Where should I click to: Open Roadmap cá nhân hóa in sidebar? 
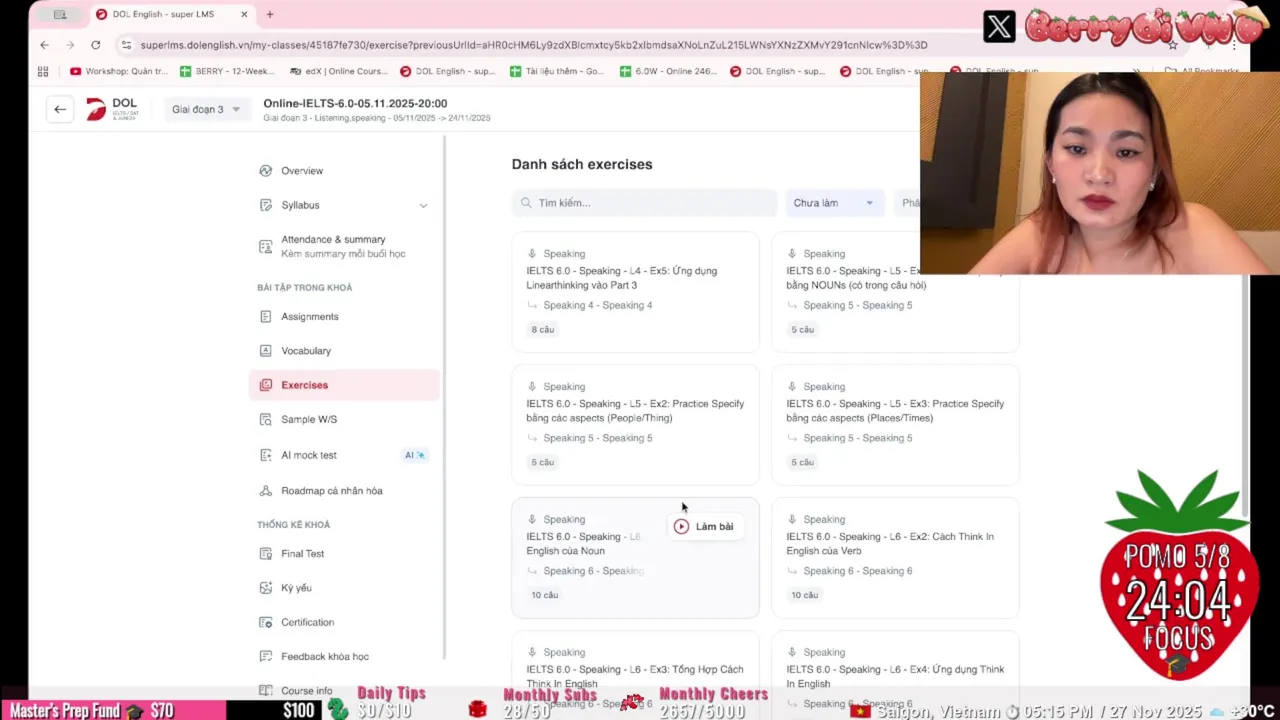[344, 491]
